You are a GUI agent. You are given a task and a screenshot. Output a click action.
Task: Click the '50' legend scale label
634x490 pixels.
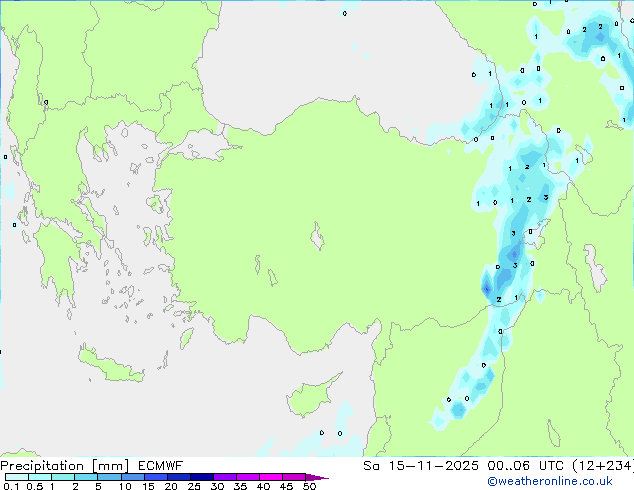coord(309,486)
